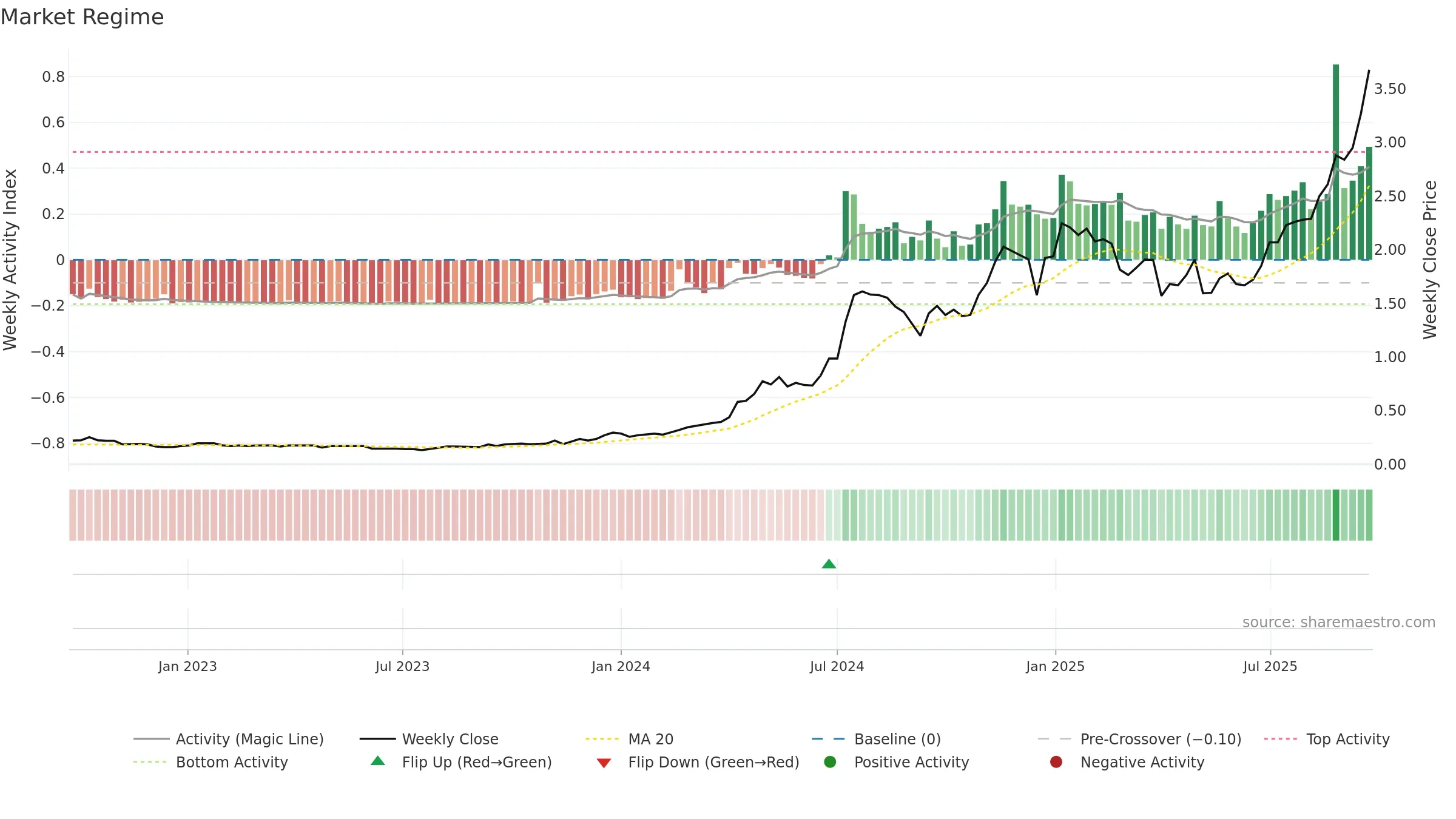Click the −0.8 activity axis tick
Image resolution: width=1456 pixels, height=819 pixels.
48,443
